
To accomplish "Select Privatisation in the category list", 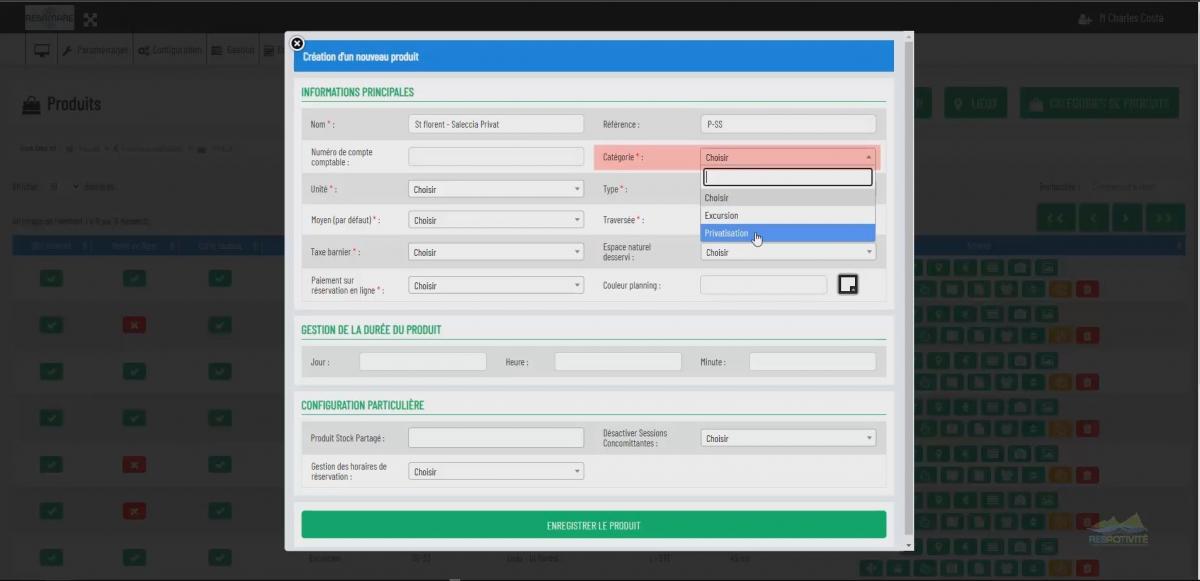I will tap(788, 233).
